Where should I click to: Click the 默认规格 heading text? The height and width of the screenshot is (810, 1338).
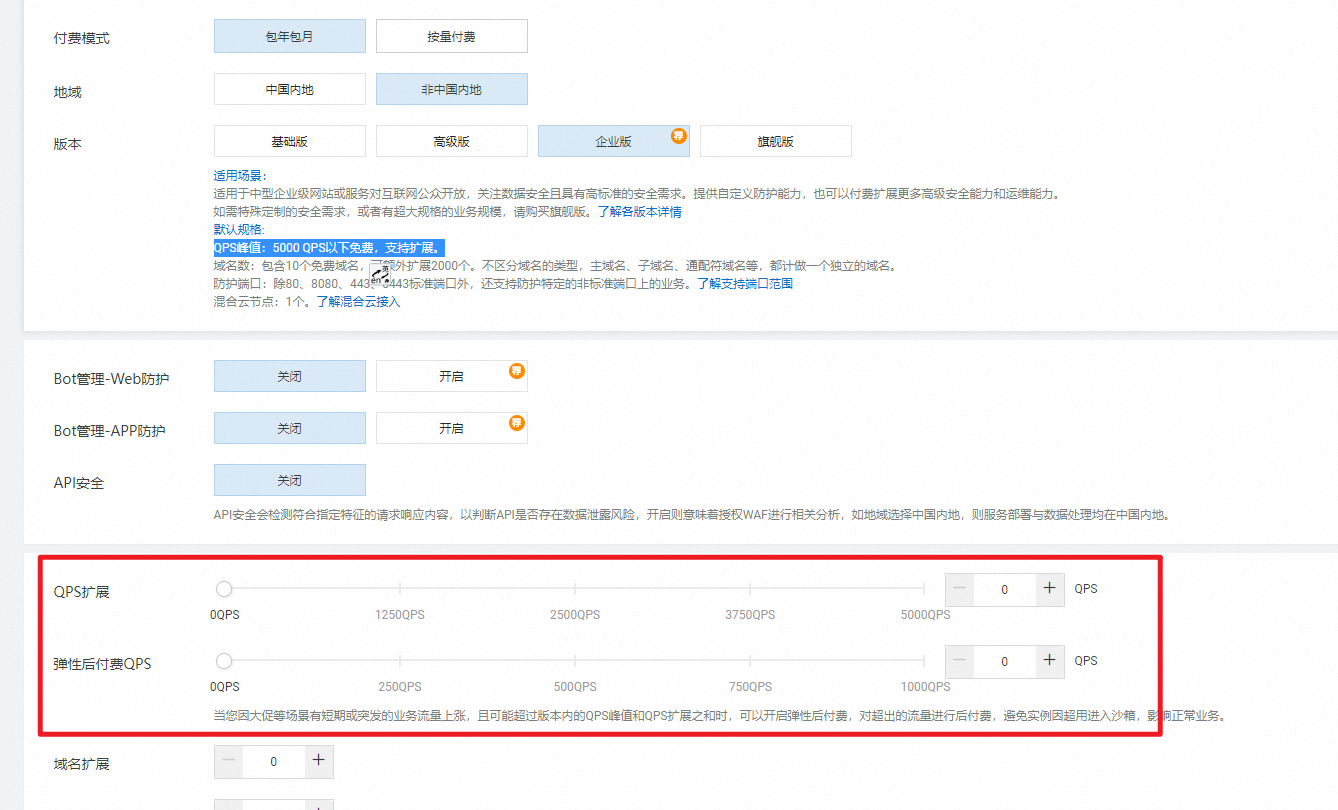[x=240, y=230]
